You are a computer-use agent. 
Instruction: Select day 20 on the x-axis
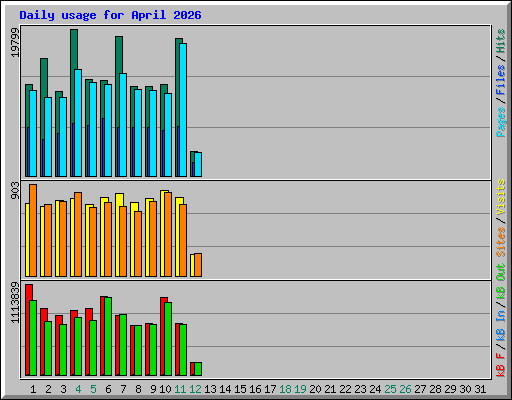tap(315, 389)
